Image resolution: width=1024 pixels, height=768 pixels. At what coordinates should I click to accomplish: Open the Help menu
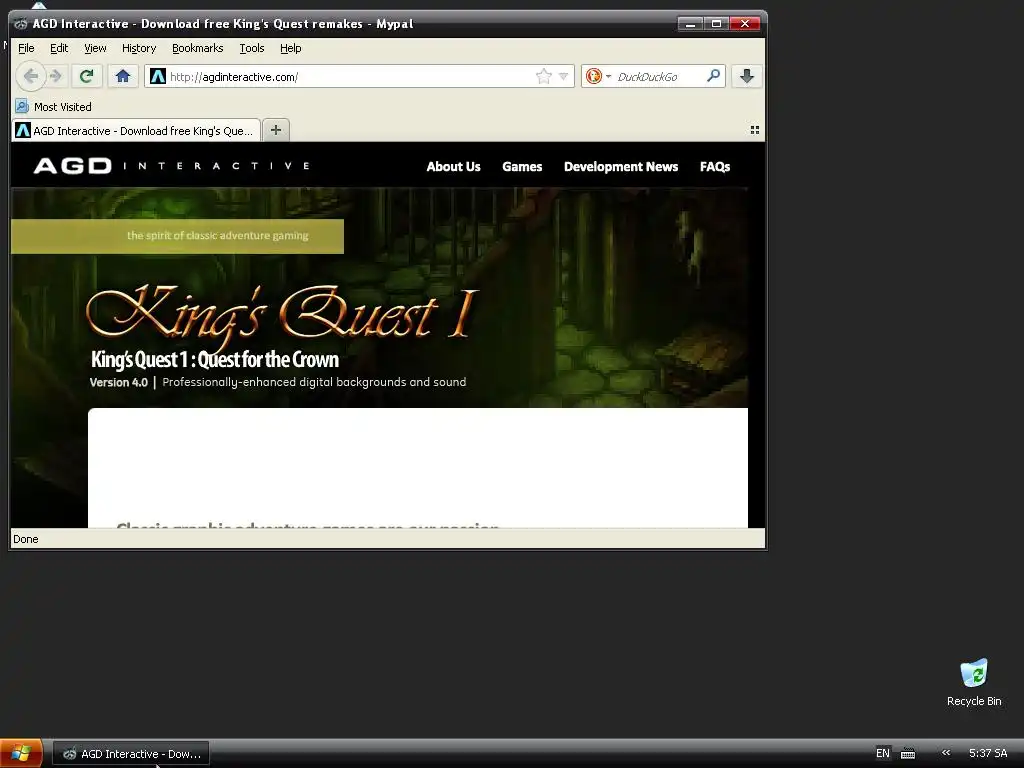291,48
